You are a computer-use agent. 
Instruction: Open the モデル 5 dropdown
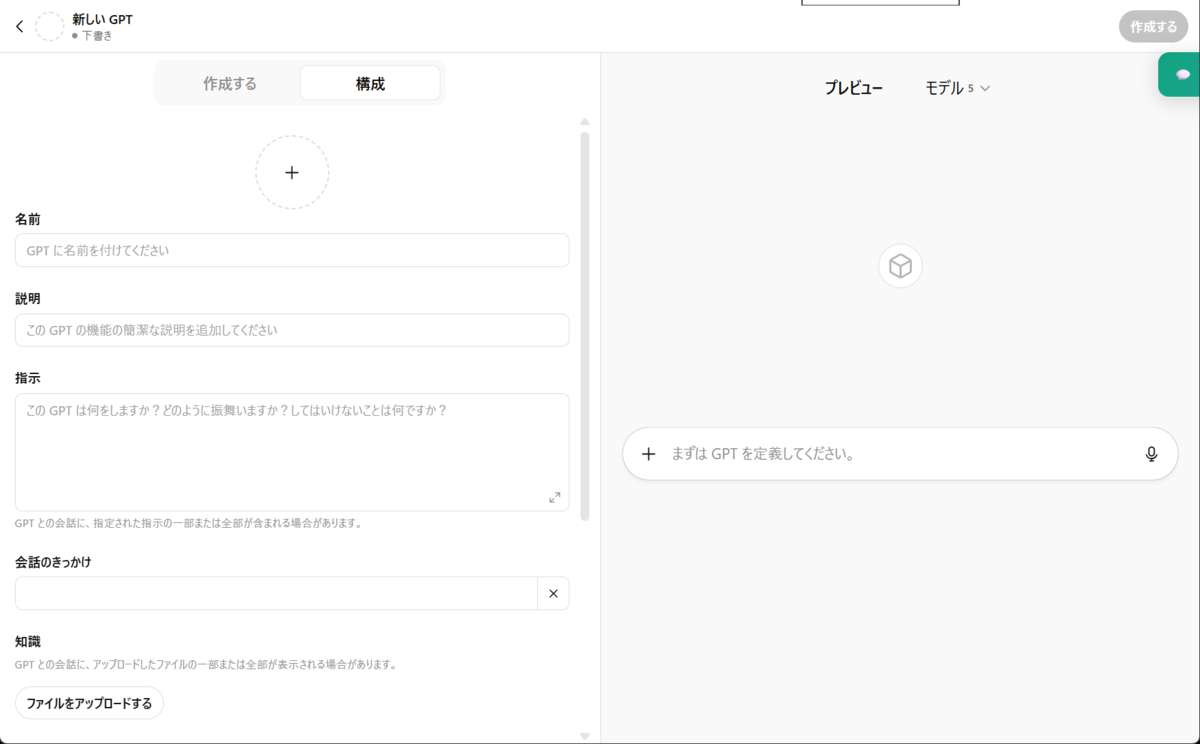click(x=957, y=88)
